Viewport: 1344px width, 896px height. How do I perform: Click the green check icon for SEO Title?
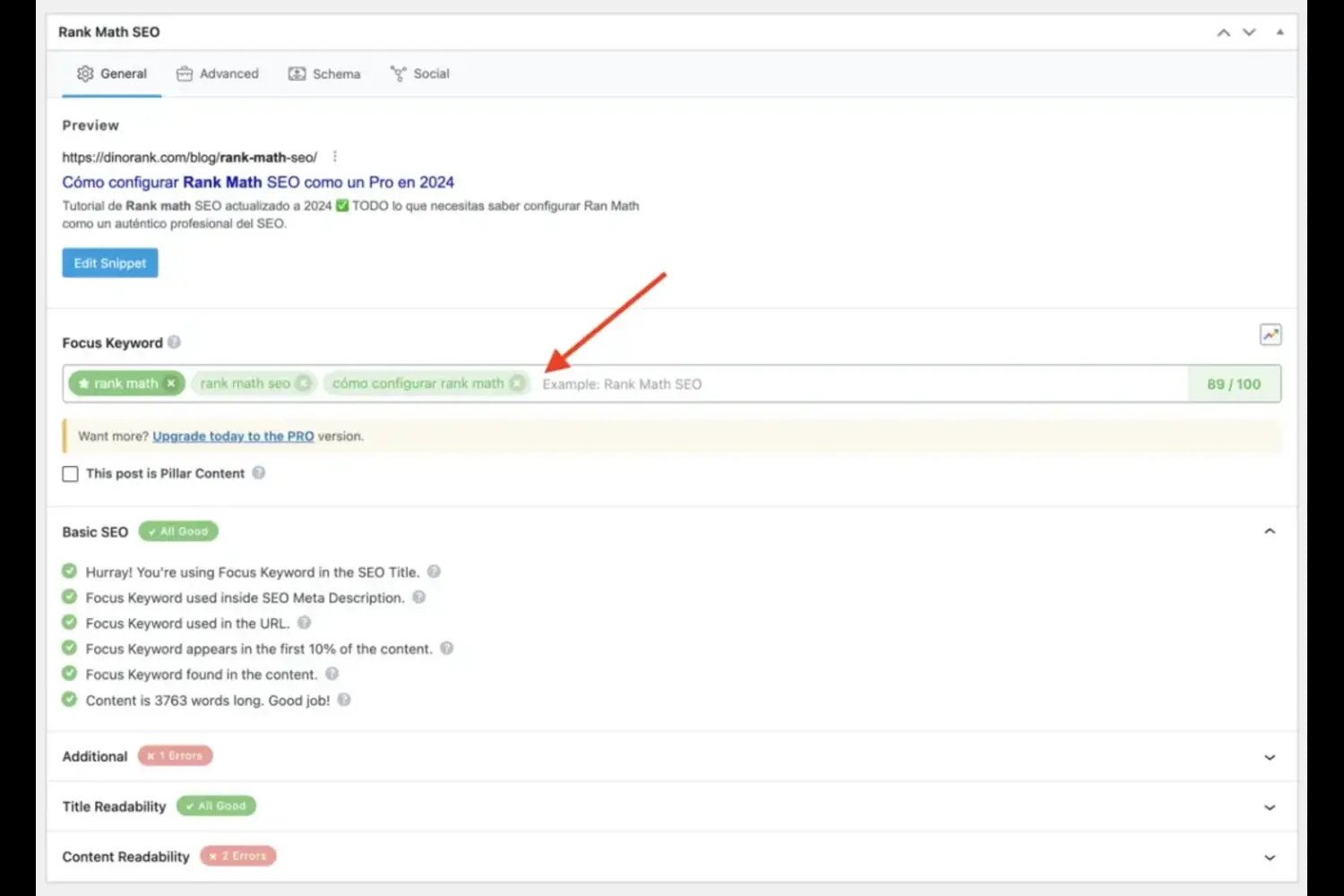[69, 571]
